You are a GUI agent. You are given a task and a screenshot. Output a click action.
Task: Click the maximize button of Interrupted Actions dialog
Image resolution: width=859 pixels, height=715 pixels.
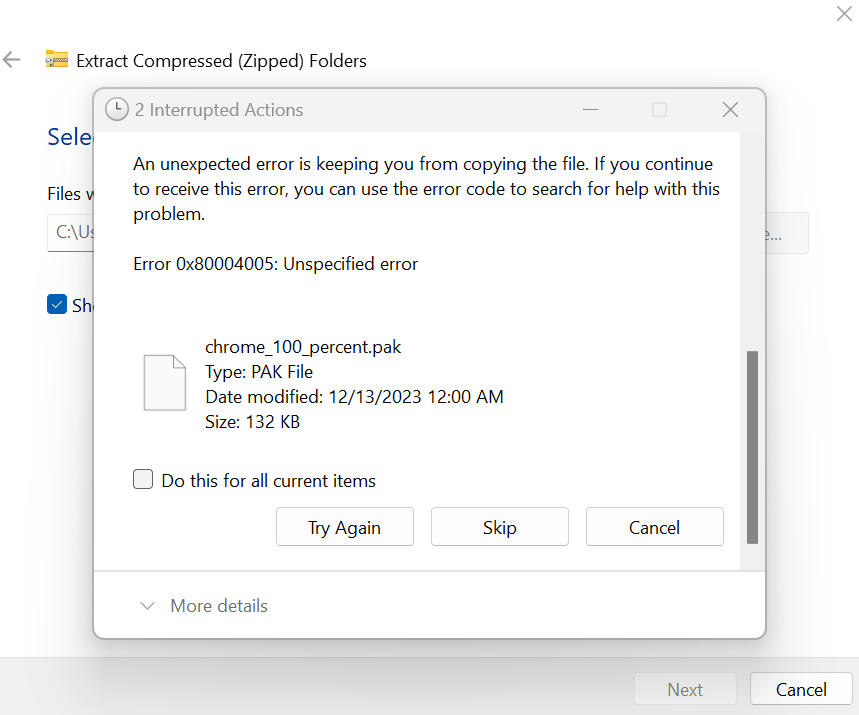click(660, 110)
